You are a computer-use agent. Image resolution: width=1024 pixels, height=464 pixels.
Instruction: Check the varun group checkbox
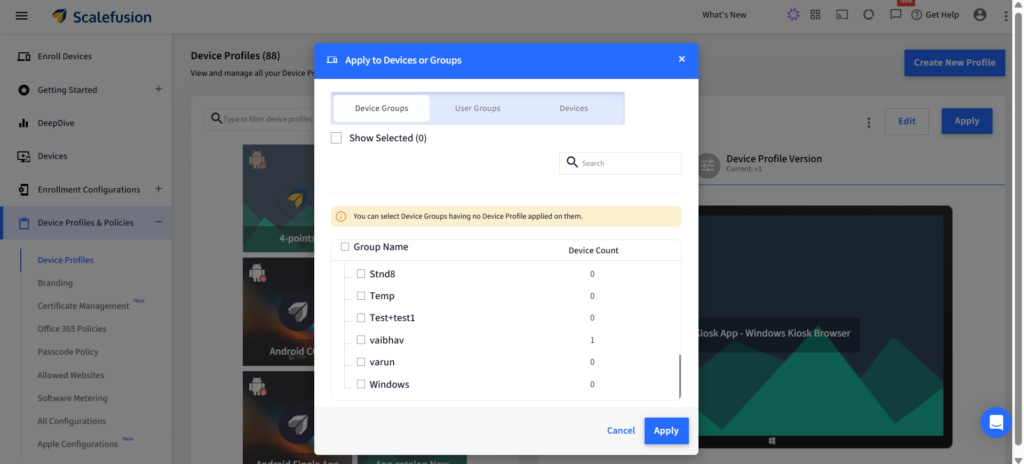(x=361, y=362)
